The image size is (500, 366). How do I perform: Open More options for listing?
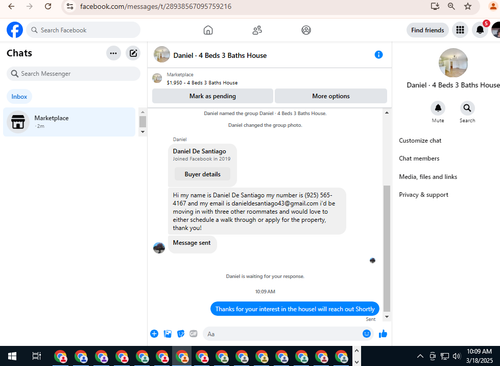331,96
